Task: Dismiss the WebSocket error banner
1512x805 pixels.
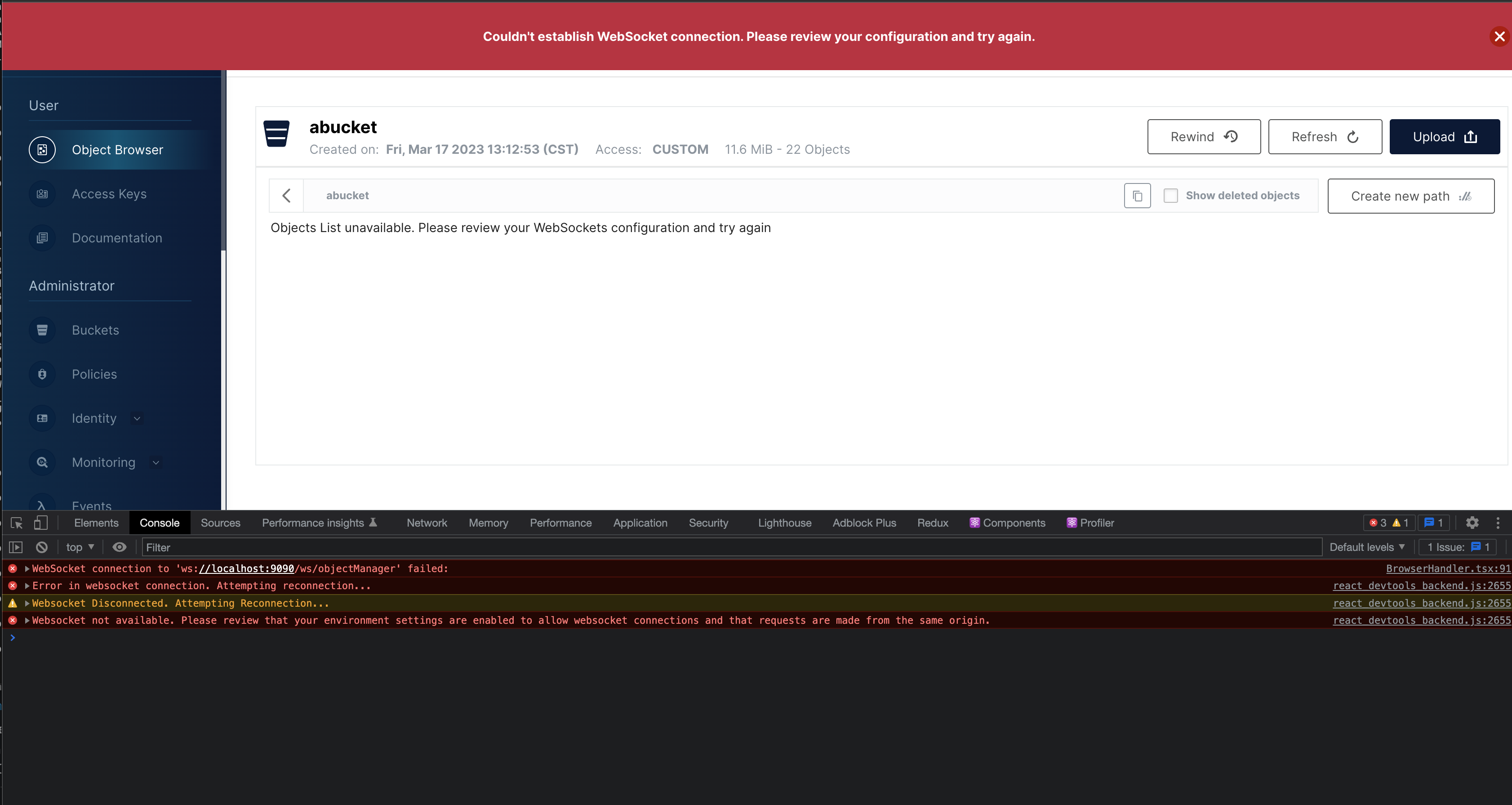Action: [1499, 36]
